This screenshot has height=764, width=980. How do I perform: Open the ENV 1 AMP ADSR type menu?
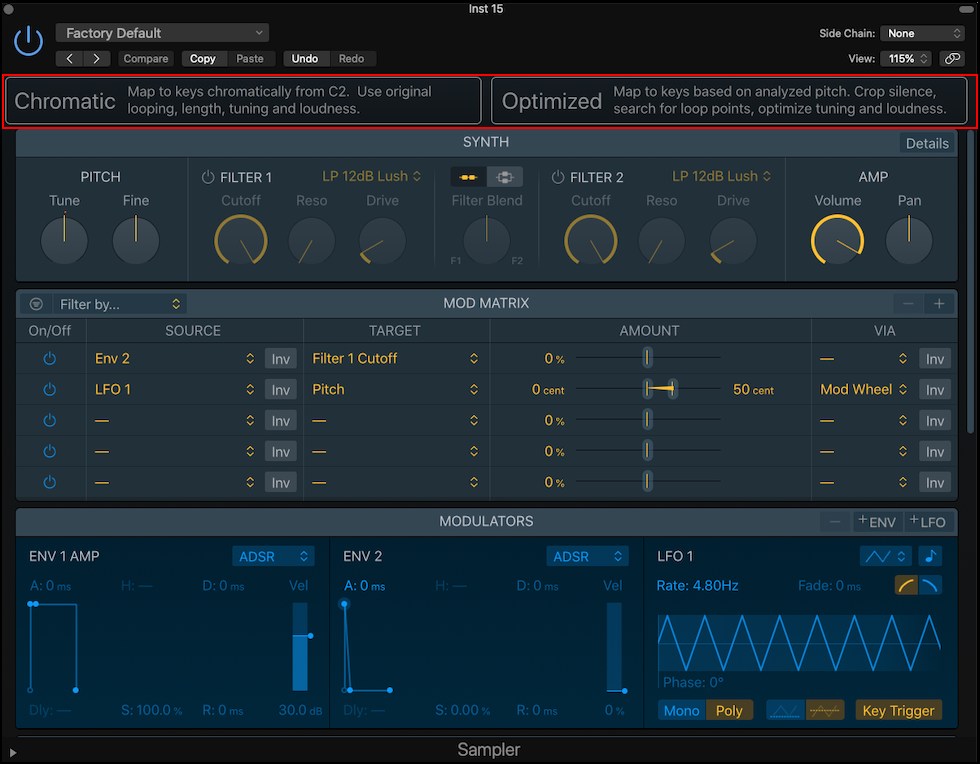tap(273, 556)
